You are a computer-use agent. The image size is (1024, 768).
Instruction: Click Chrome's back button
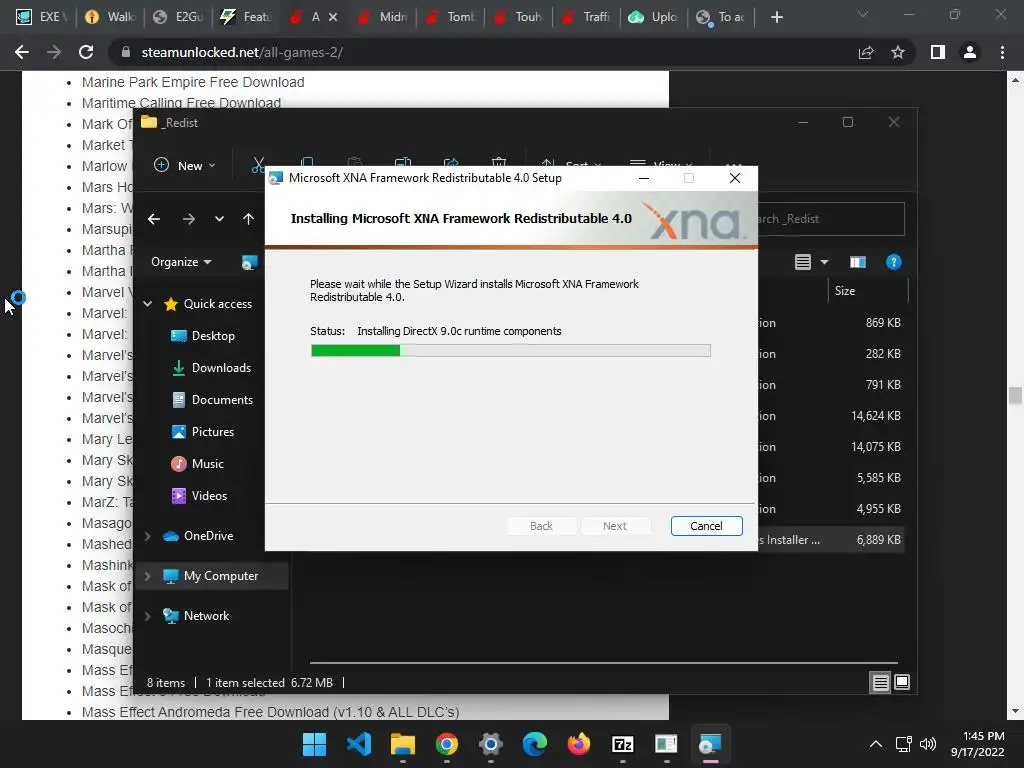[x=22, y=52]
